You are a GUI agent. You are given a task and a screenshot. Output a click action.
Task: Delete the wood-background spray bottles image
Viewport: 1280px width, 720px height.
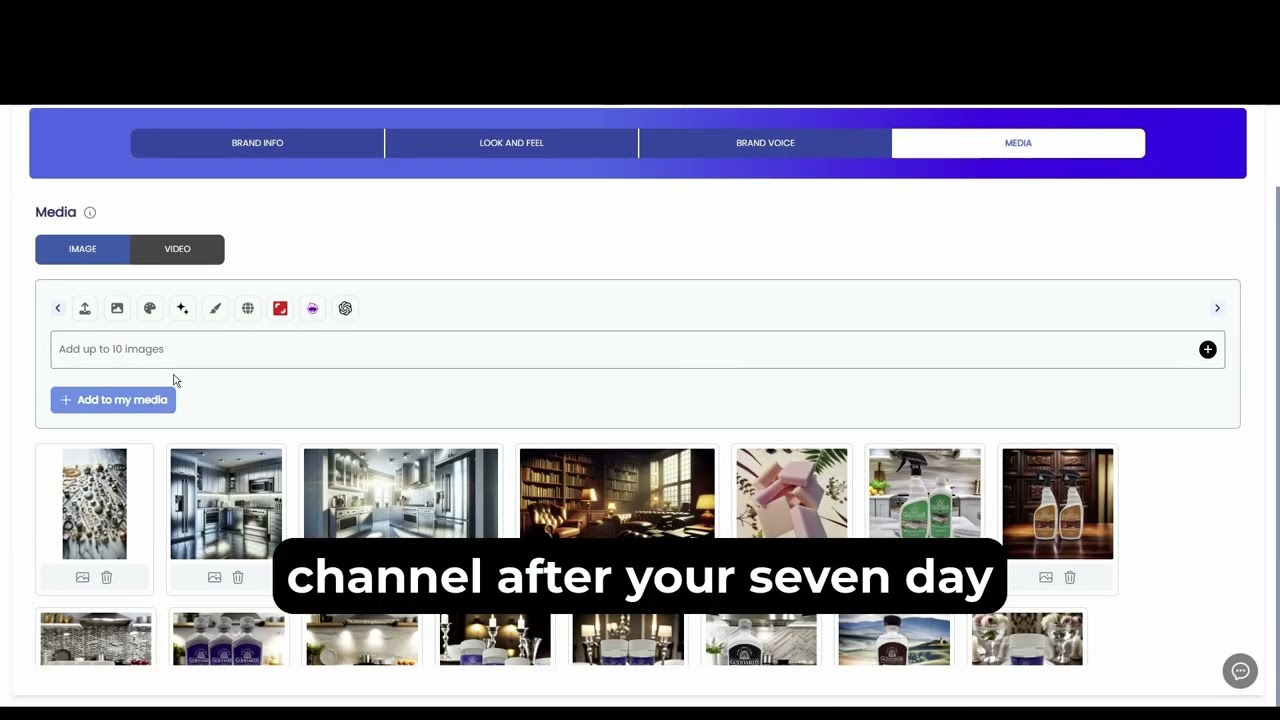(x=1070, y=577)
